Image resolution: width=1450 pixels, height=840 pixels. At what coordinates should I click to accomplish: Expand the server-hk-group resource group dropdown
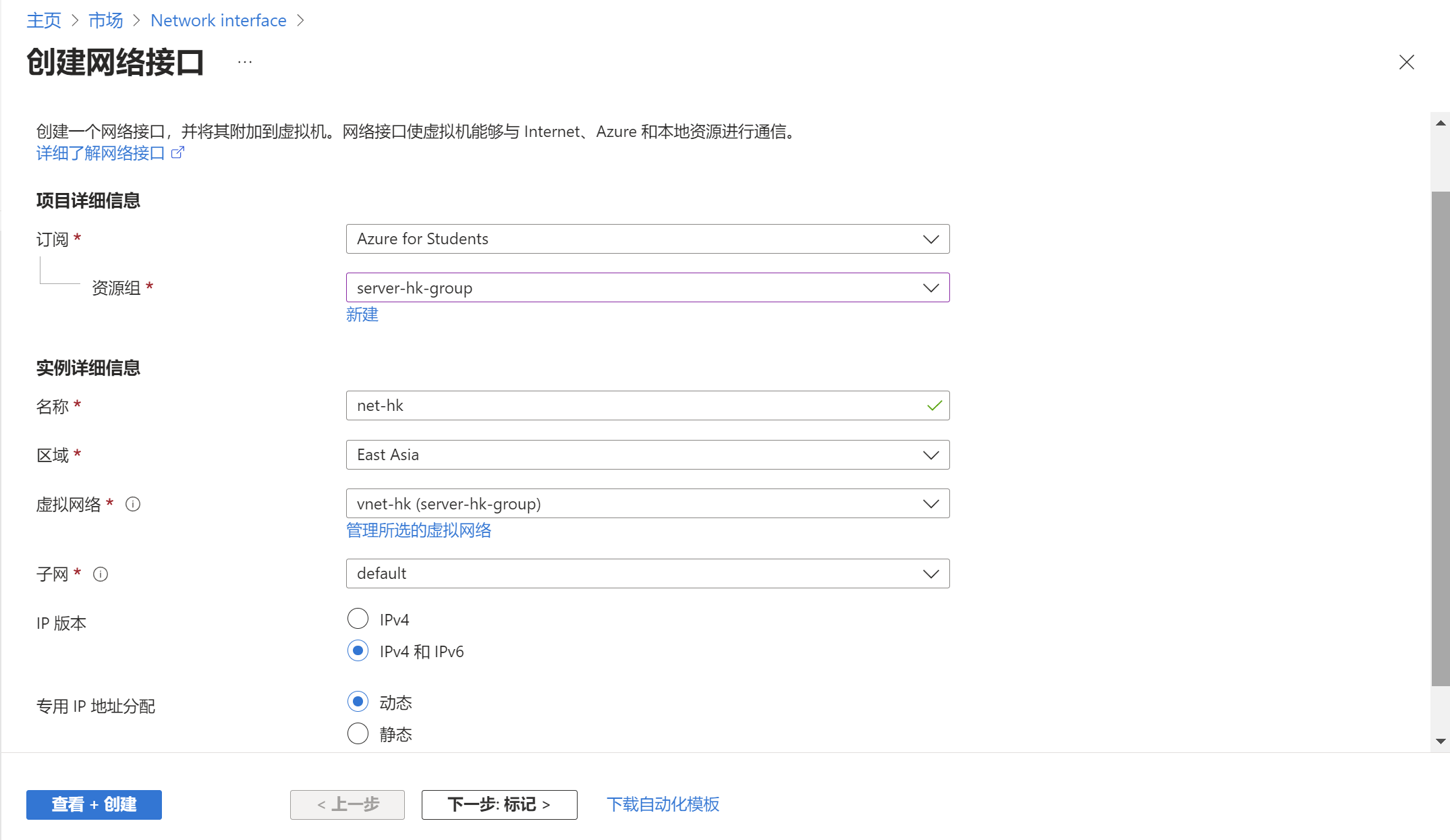pos(647,288)
